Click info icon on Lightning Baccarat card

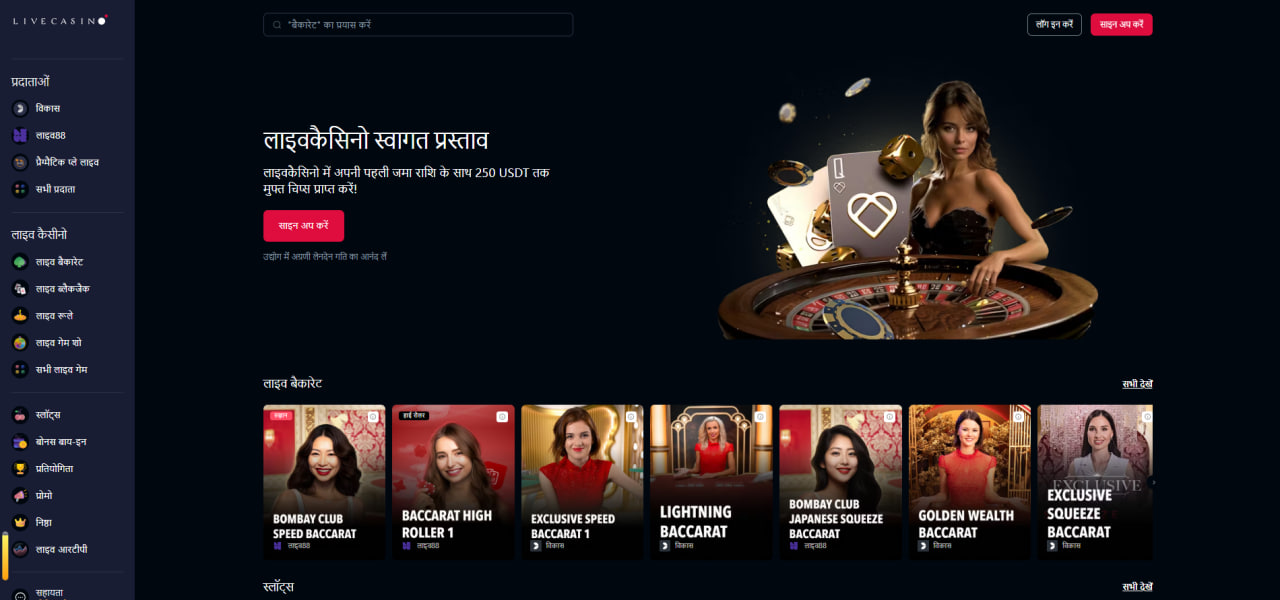[762, 416]
